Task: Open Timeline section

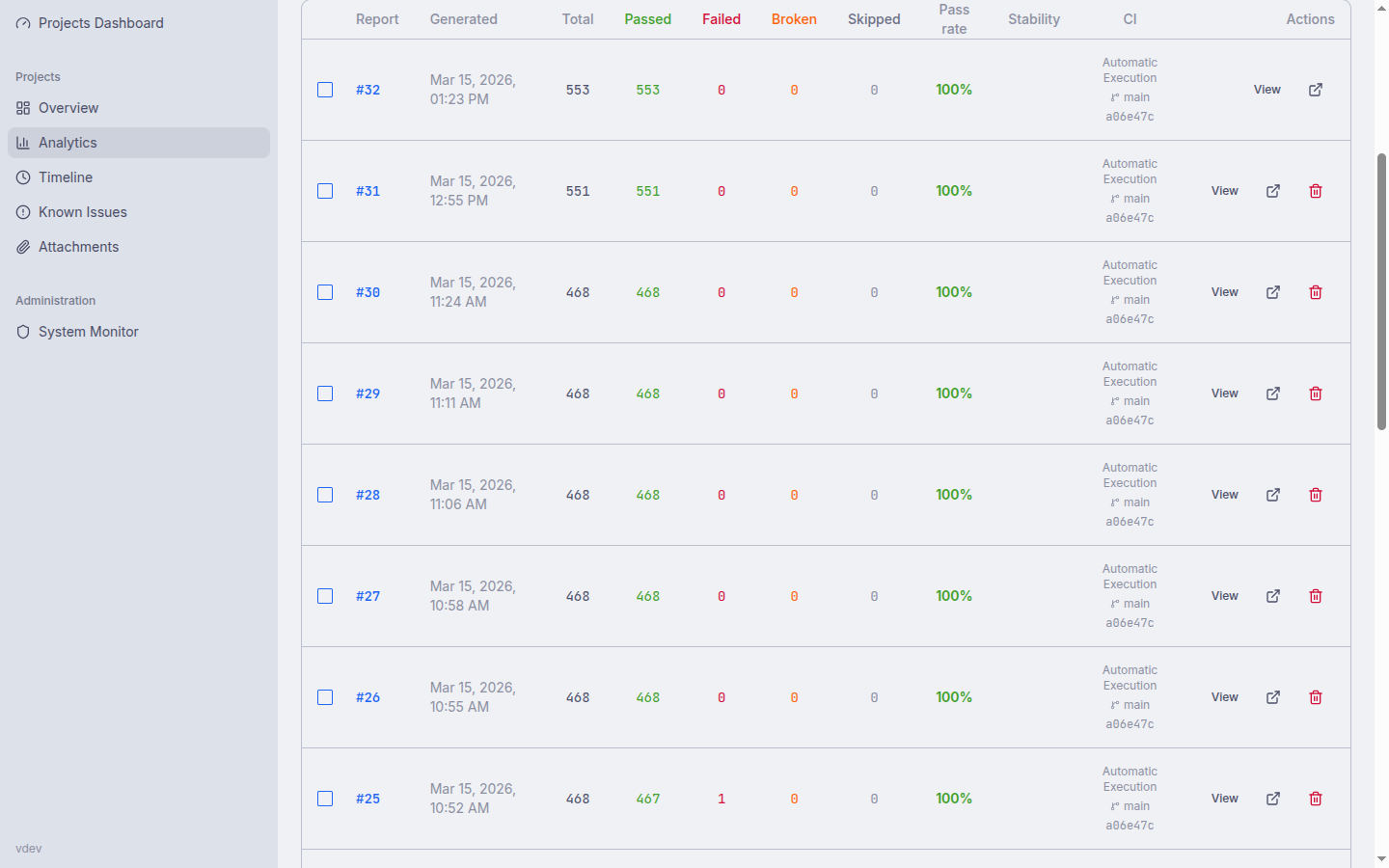Action: coord(139,177)
